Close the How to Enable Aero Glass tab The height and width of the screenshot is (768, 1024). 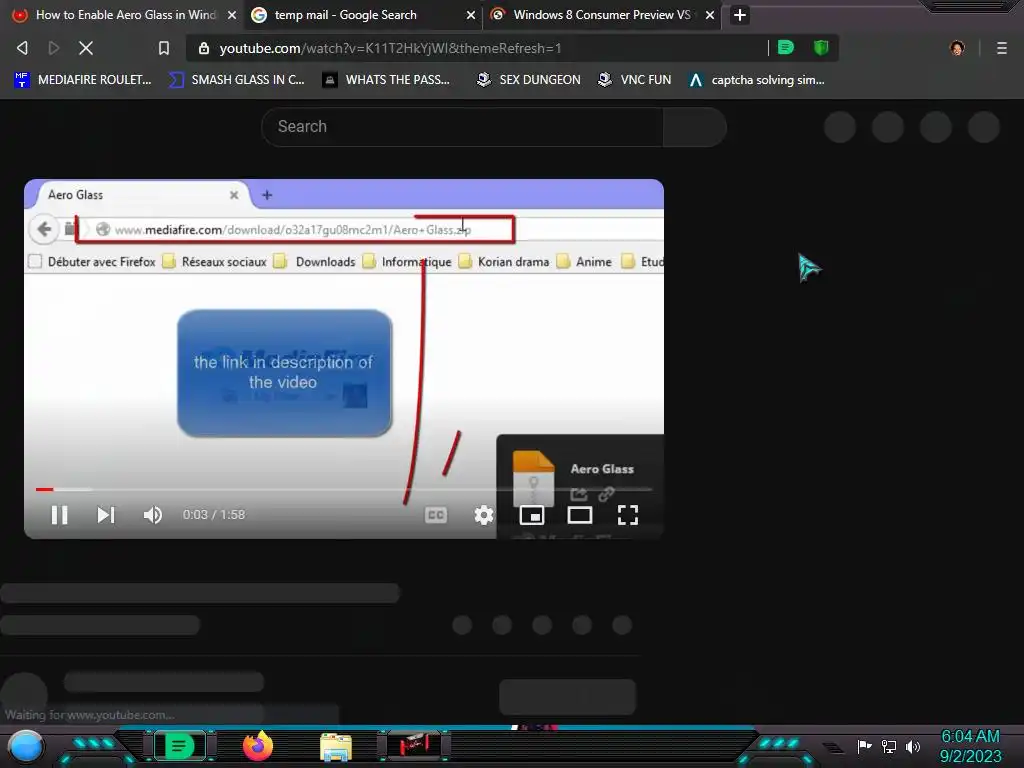pos(232,15)
